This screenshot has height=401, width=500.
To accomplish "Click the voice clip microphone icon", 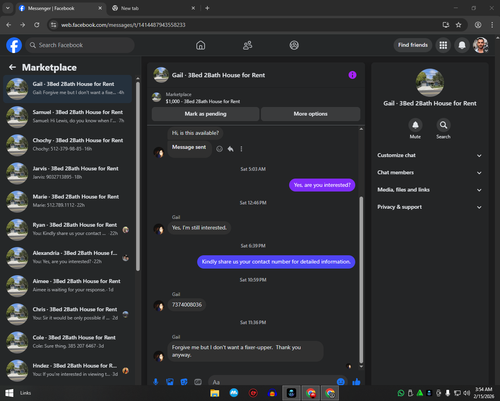I will point(156,382).
